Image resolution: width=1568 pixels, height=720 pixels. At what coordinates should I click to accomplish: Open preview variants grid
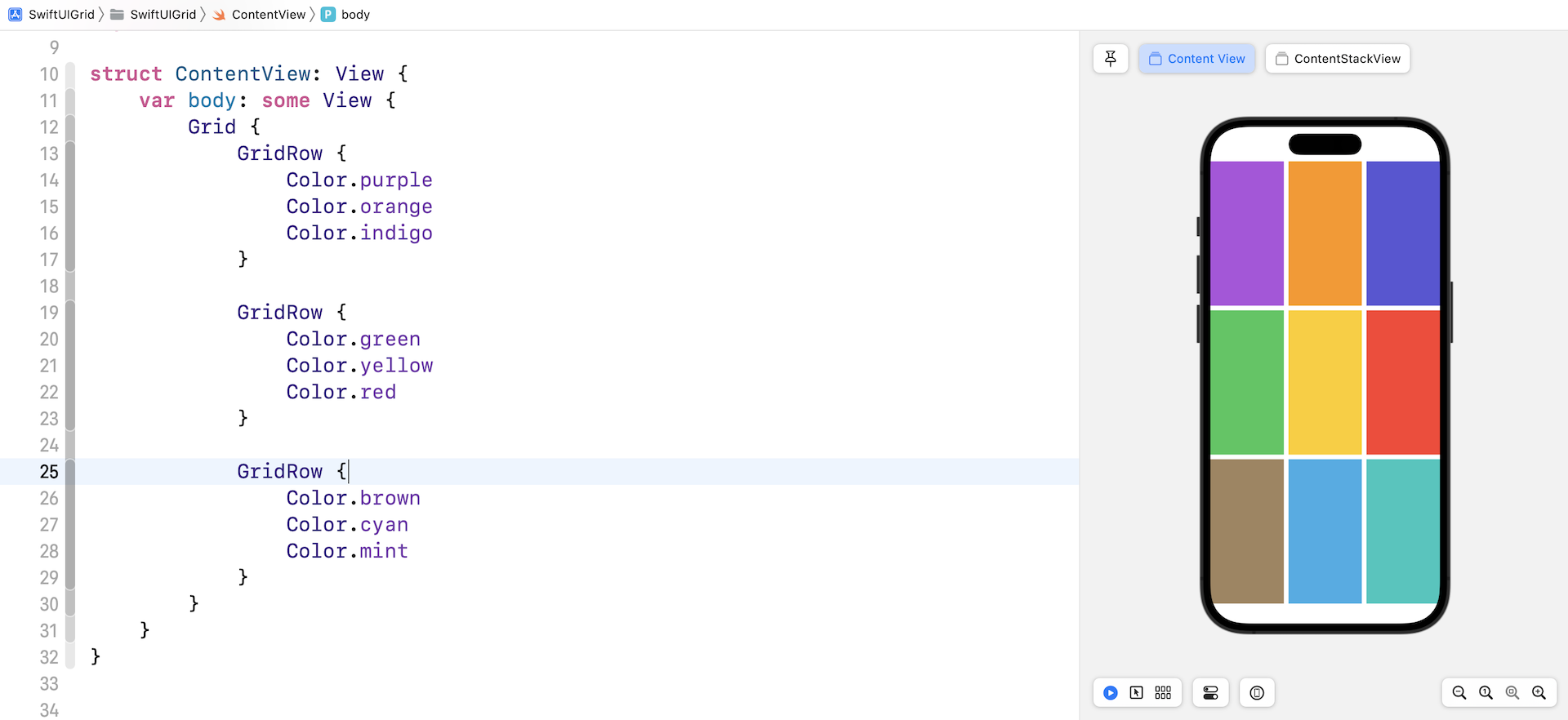coord(1163,693)
